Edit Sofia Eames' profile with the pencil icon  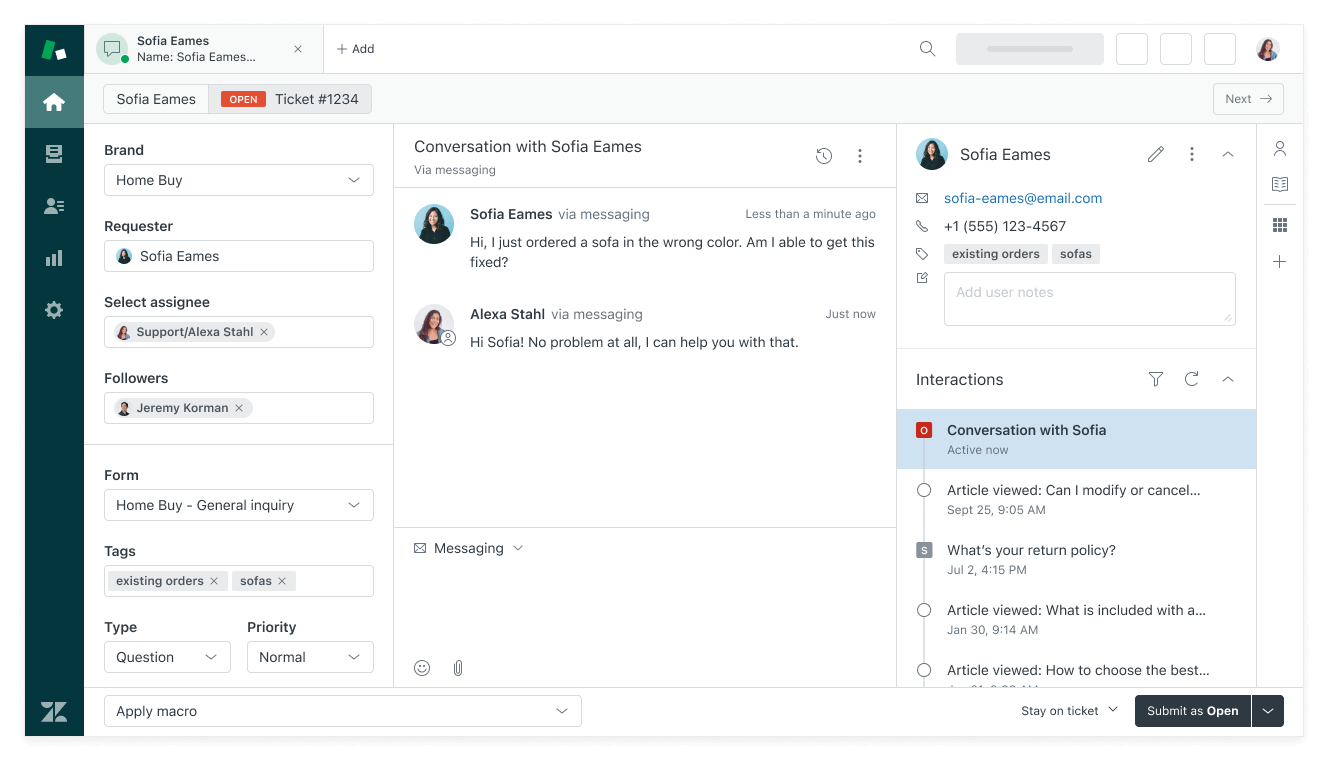(x=1156, y=154)
